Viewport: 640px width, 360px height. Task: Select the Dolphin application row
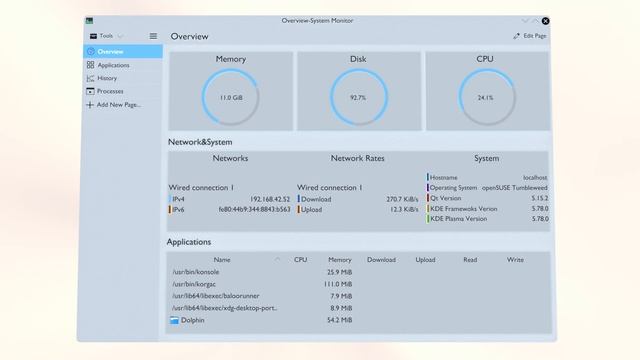(x=358, y=320)
